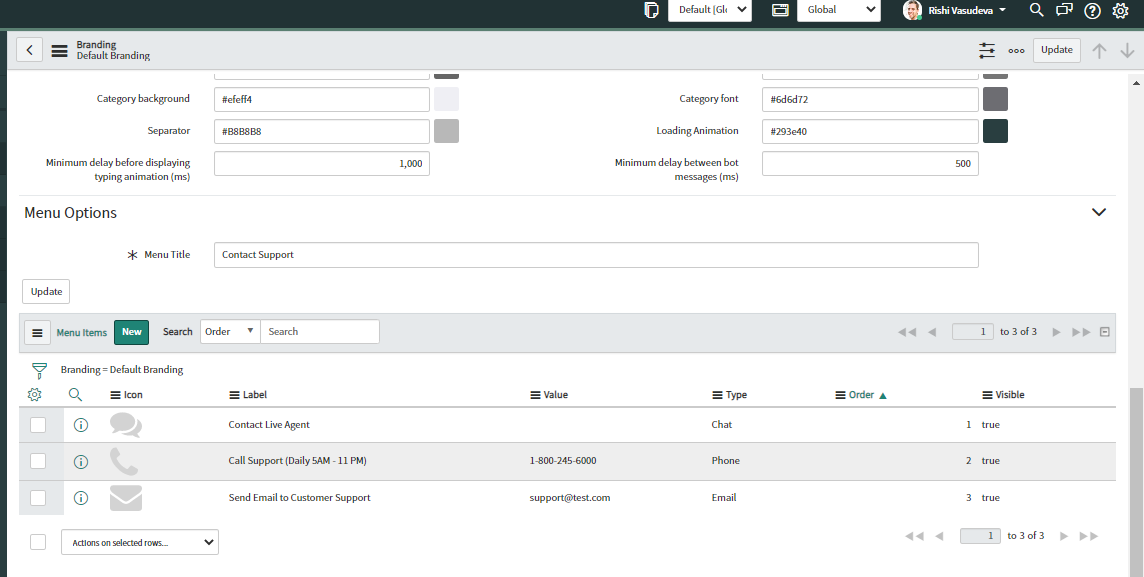Select the Call Support row checkbox
This screenshot has height=577, width=1144.
pyautogui.click(x=38, y=461)
